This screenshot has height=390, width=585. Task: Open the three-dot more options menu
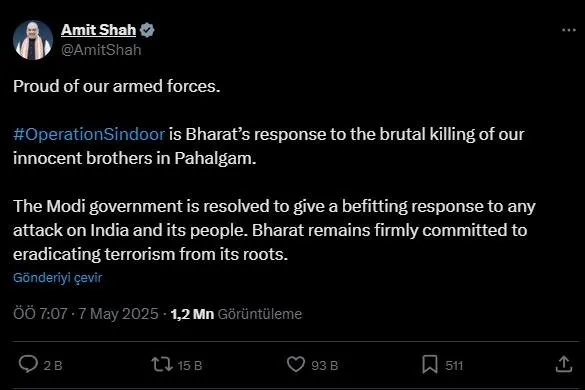[569, 30]
